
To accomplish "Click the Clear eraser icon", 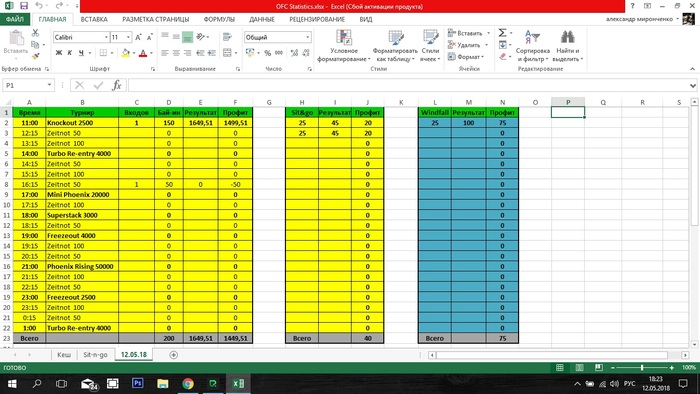I will (x=503, y=56).
